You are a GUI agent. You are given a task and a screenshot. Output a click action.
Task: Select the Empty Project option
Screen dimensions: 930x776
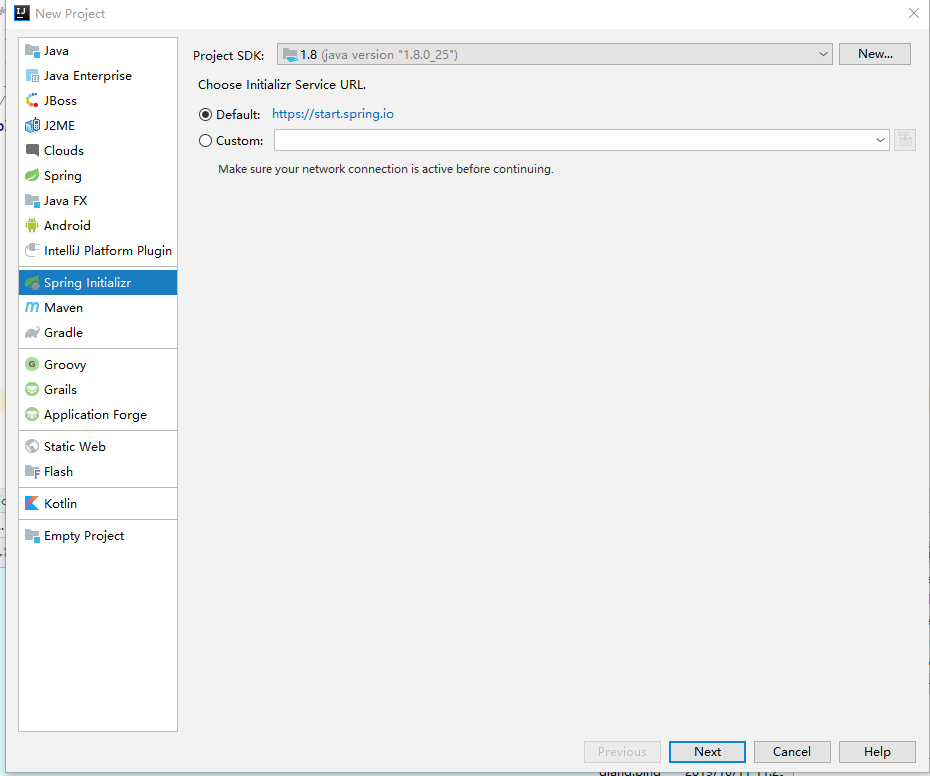(81, 535)
